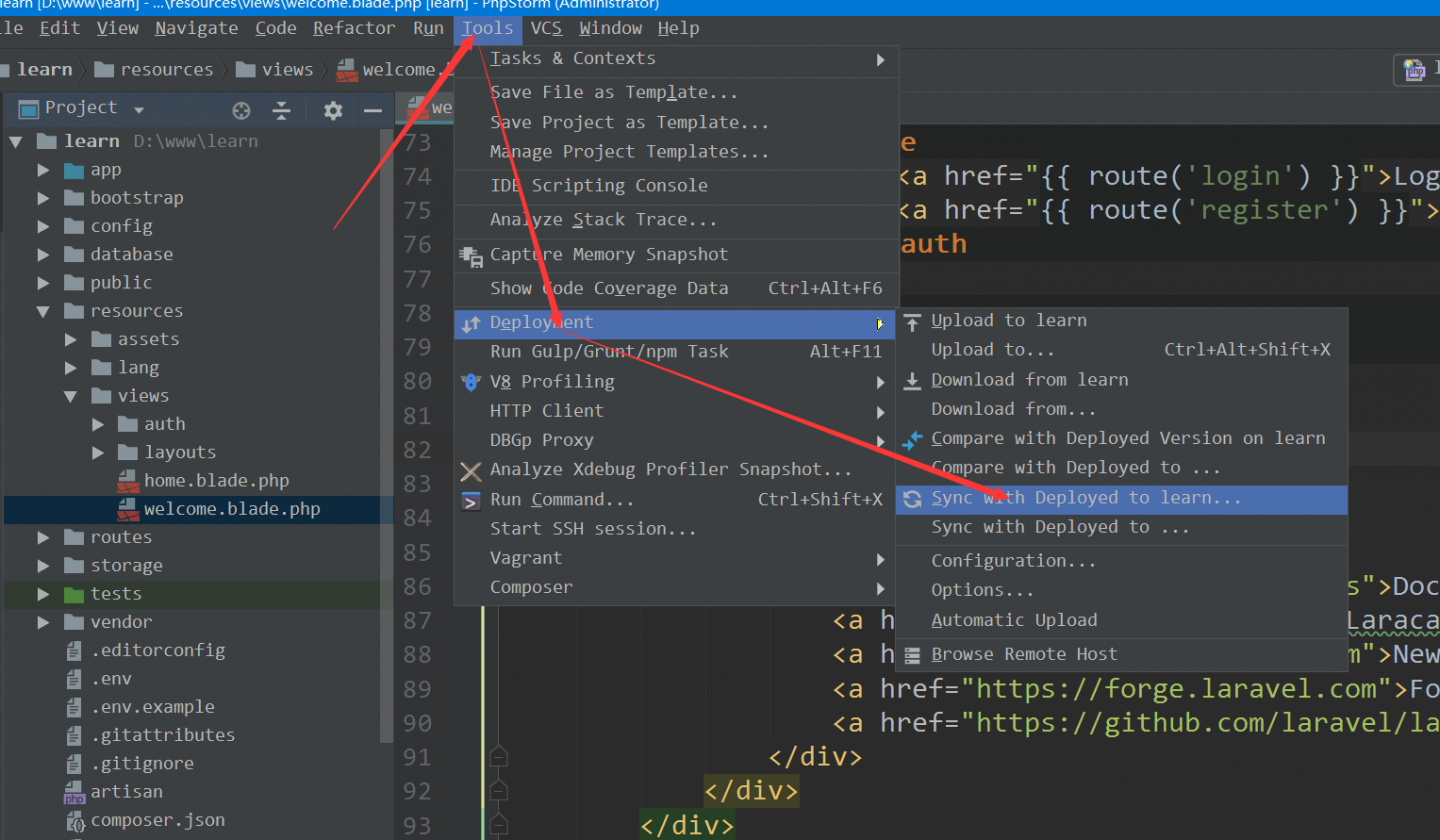Select Show Code Coverage Data

(x=677, y=289)
